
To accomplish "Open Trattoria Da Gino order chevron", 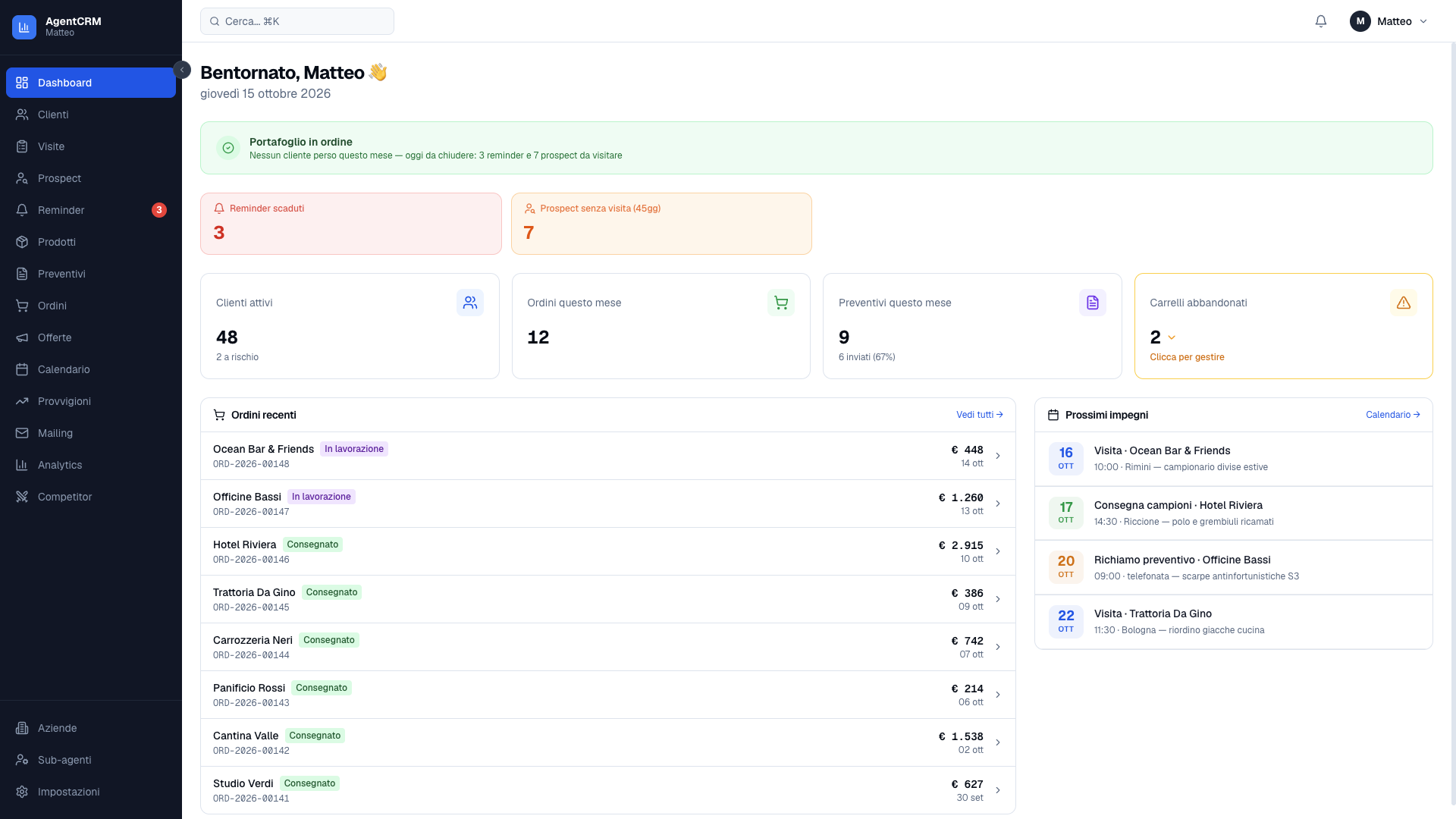I will click(x=998, y=599).
